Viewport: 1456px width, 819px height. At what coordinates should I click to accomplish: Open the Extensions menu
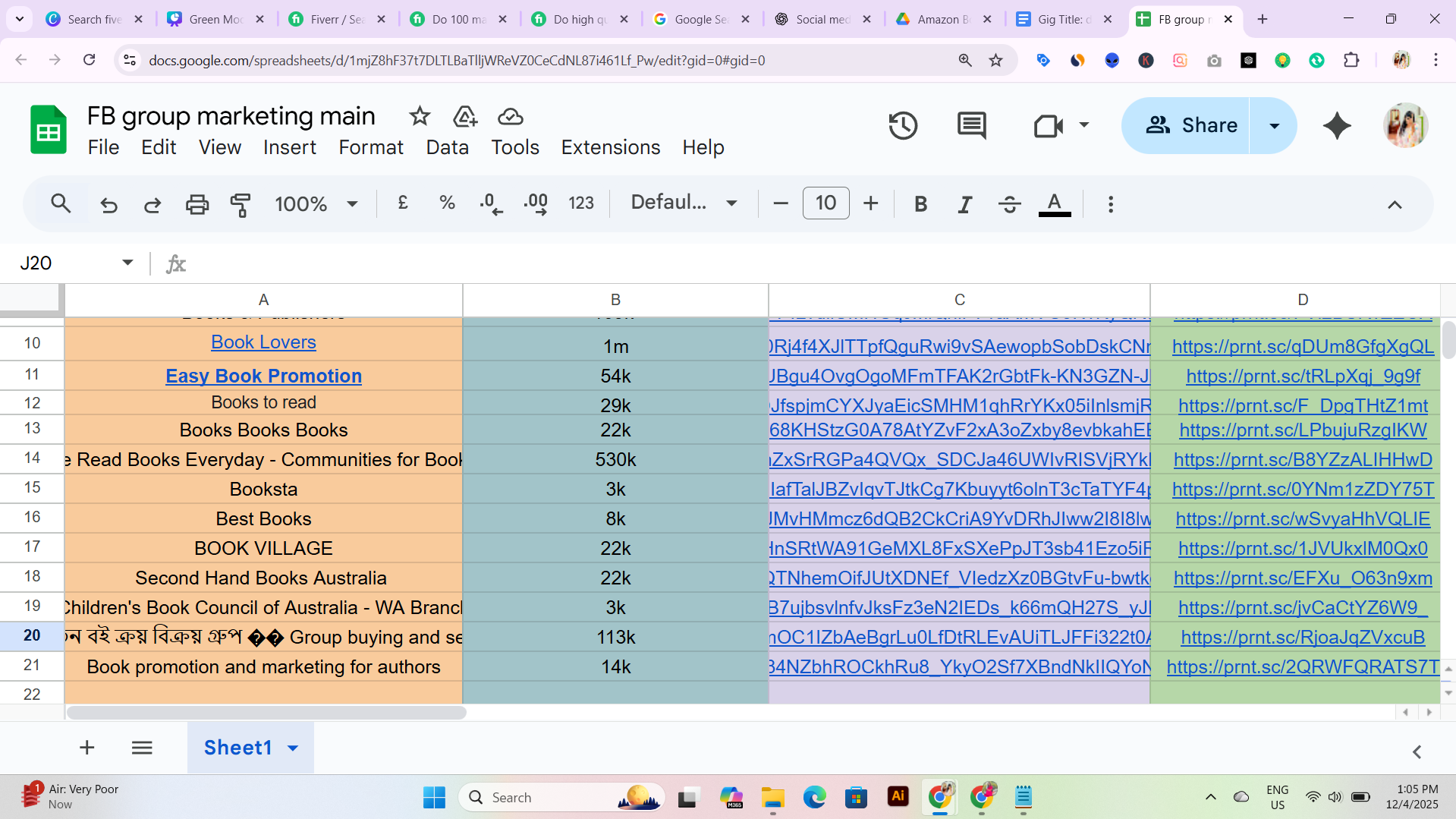click(x=610, y=147)
